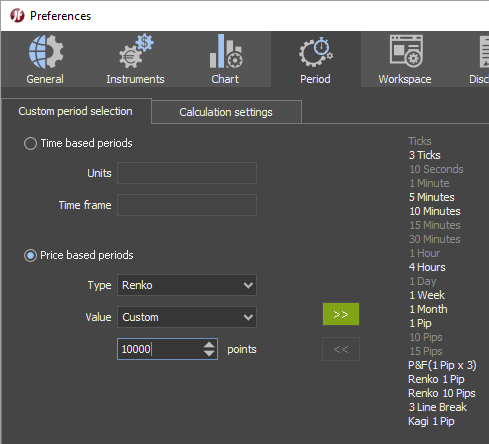Select Kagi 1 Pip list entry

click(x=431, y=421)
